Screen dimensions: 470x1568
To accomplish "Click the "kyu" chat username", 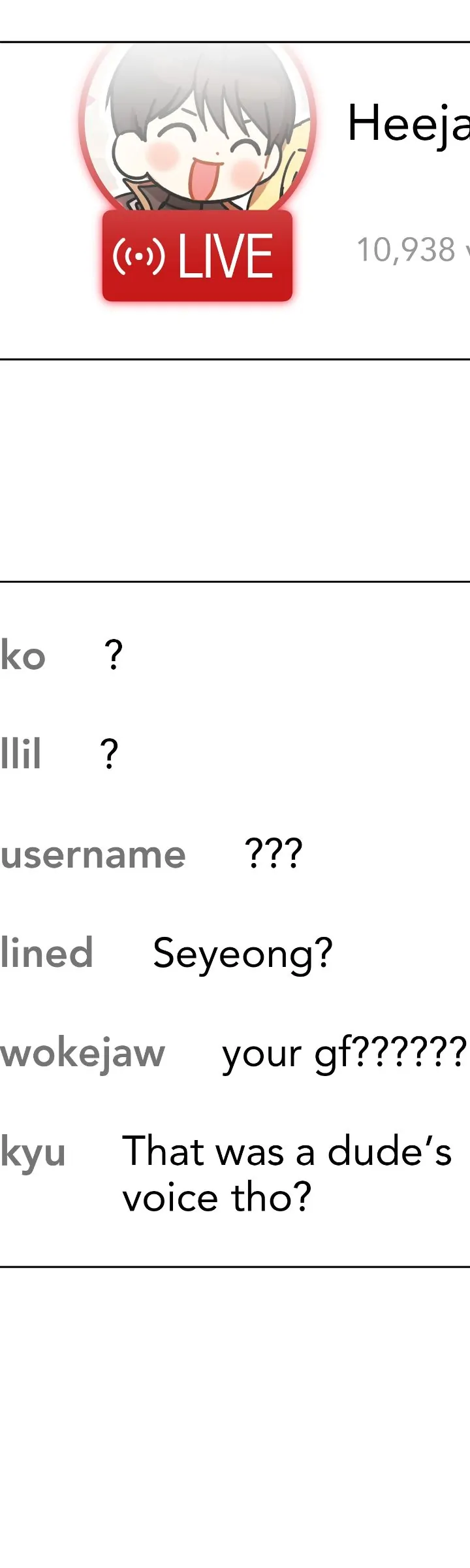I will pos(33,1152).
